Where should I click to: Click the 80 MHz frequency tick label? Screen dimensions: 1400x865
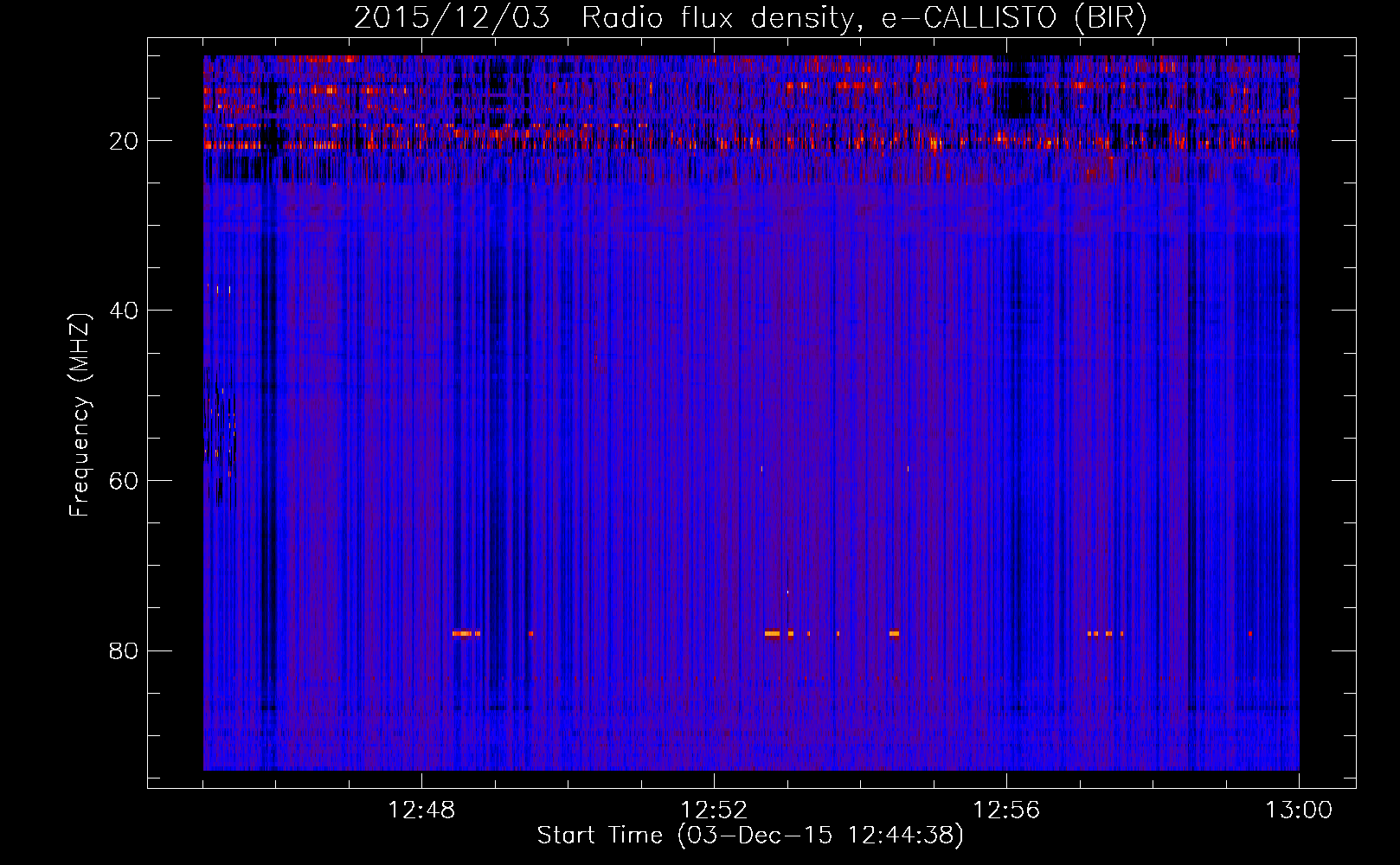pos(124,650)
